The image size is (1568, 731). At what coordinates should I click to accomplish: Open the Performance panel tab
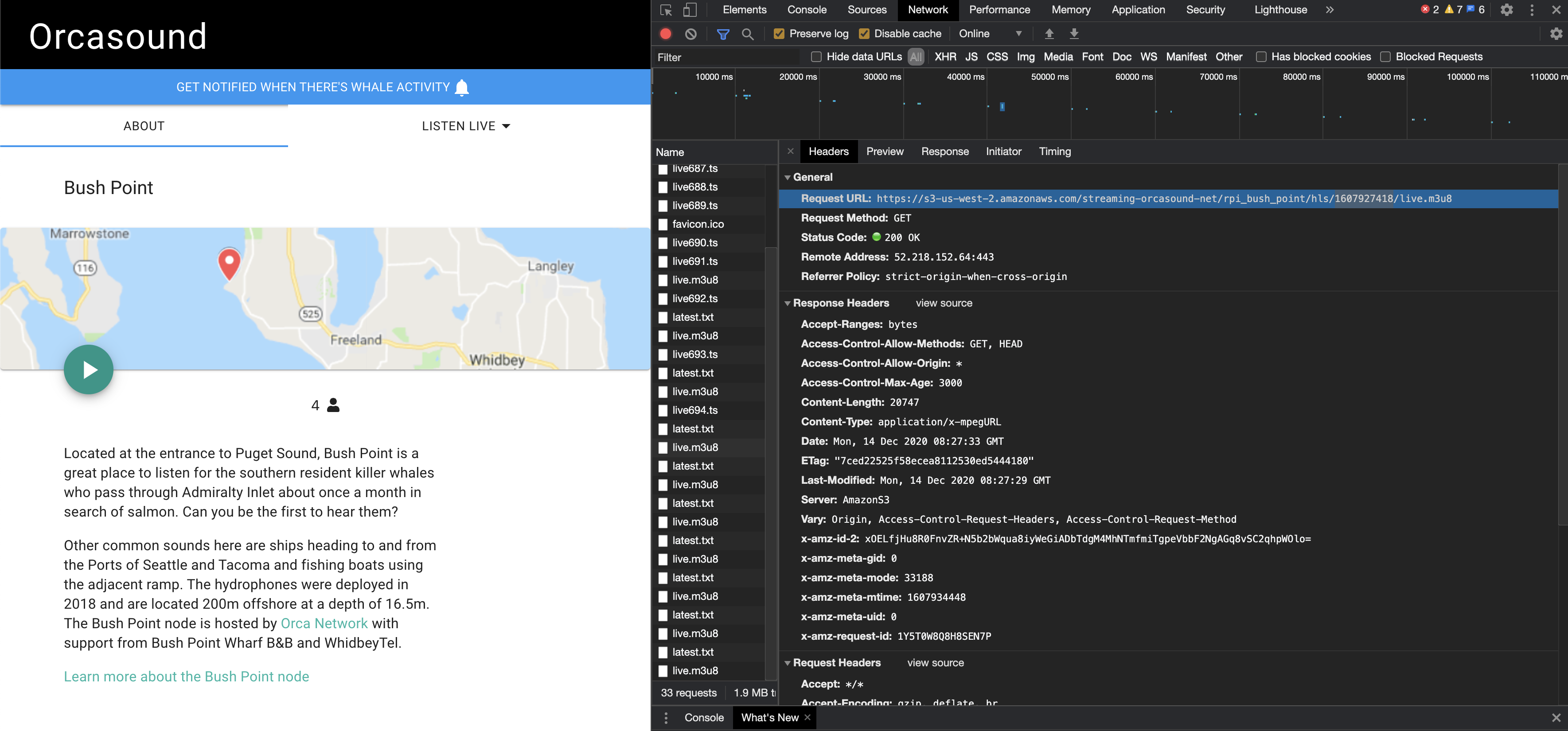pos(999,10)
